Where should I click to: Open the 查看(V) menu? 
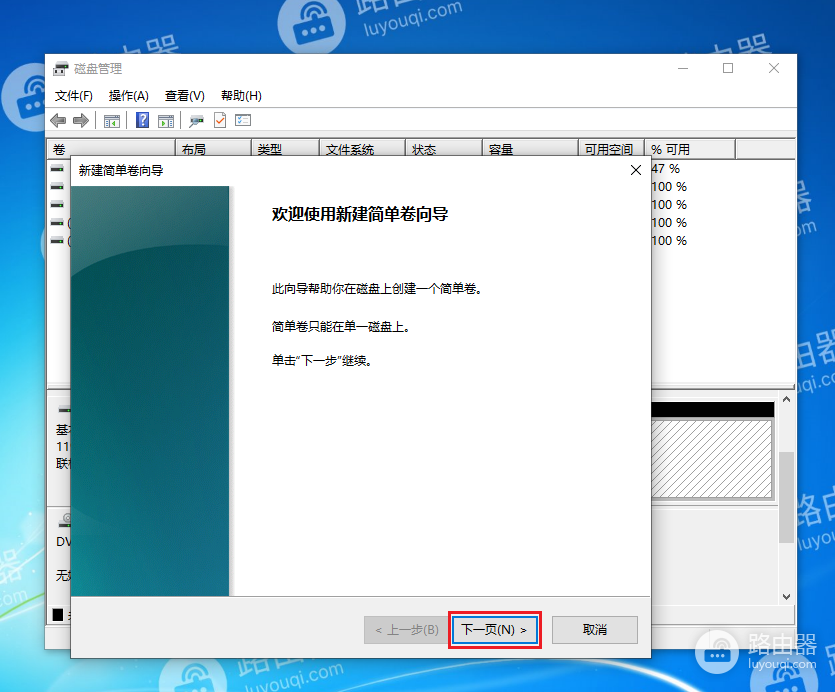click(185, 96)
